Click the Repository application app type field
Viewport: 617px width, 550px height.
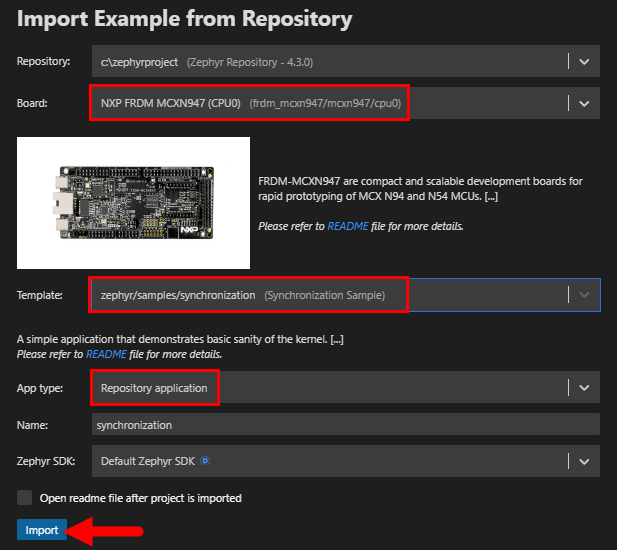(345, 387)
